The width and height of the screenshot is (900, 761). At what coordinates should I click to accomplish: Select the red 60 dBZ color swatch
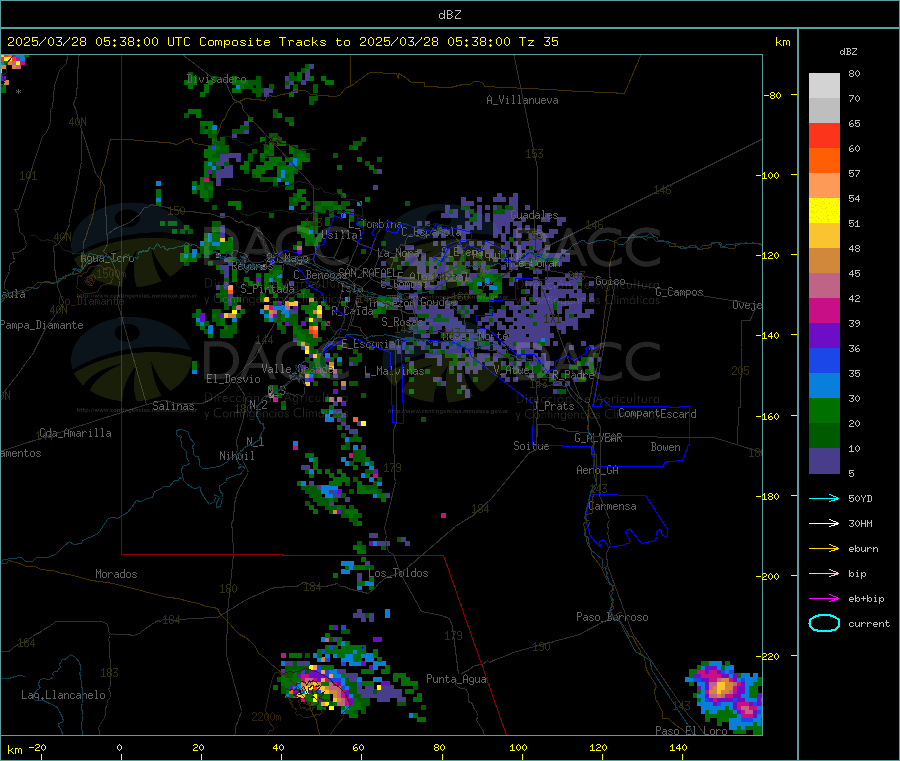tap(824, 135)
